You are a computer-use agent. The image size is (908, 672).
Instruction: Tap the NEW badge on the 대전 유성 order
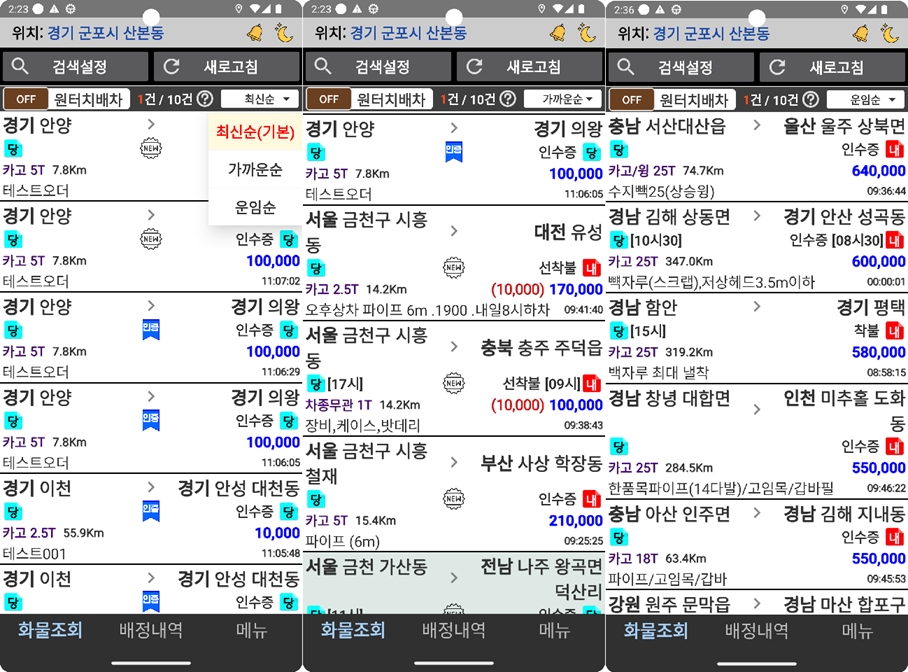point(453,267)
